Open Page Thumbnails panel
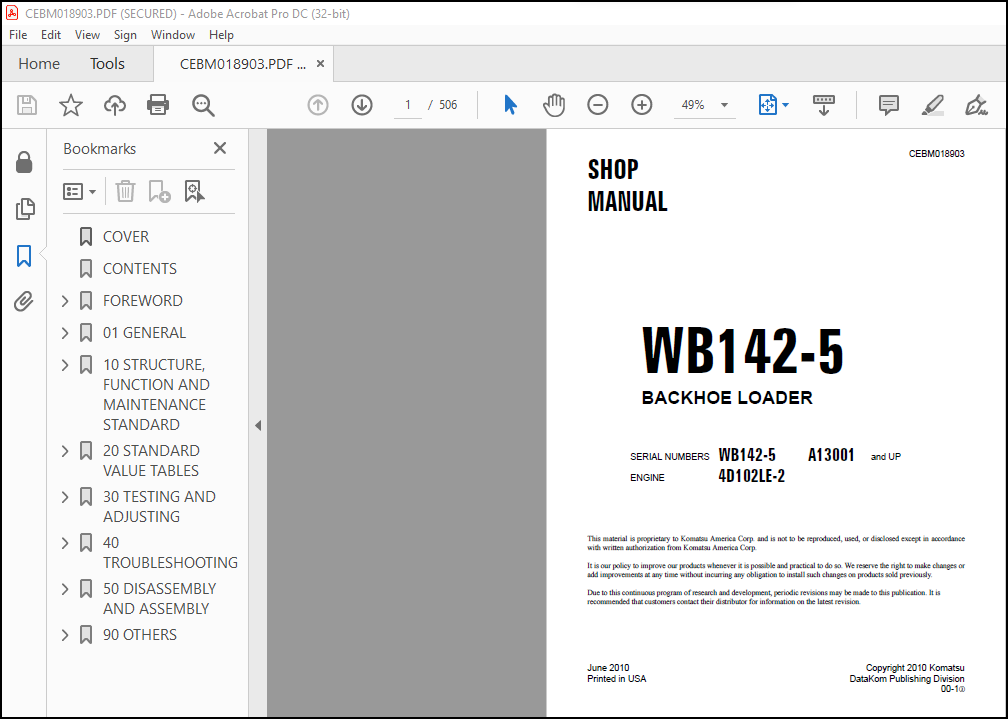The width and height of the screenshot is (1008, 719). [x=24, y=209]
